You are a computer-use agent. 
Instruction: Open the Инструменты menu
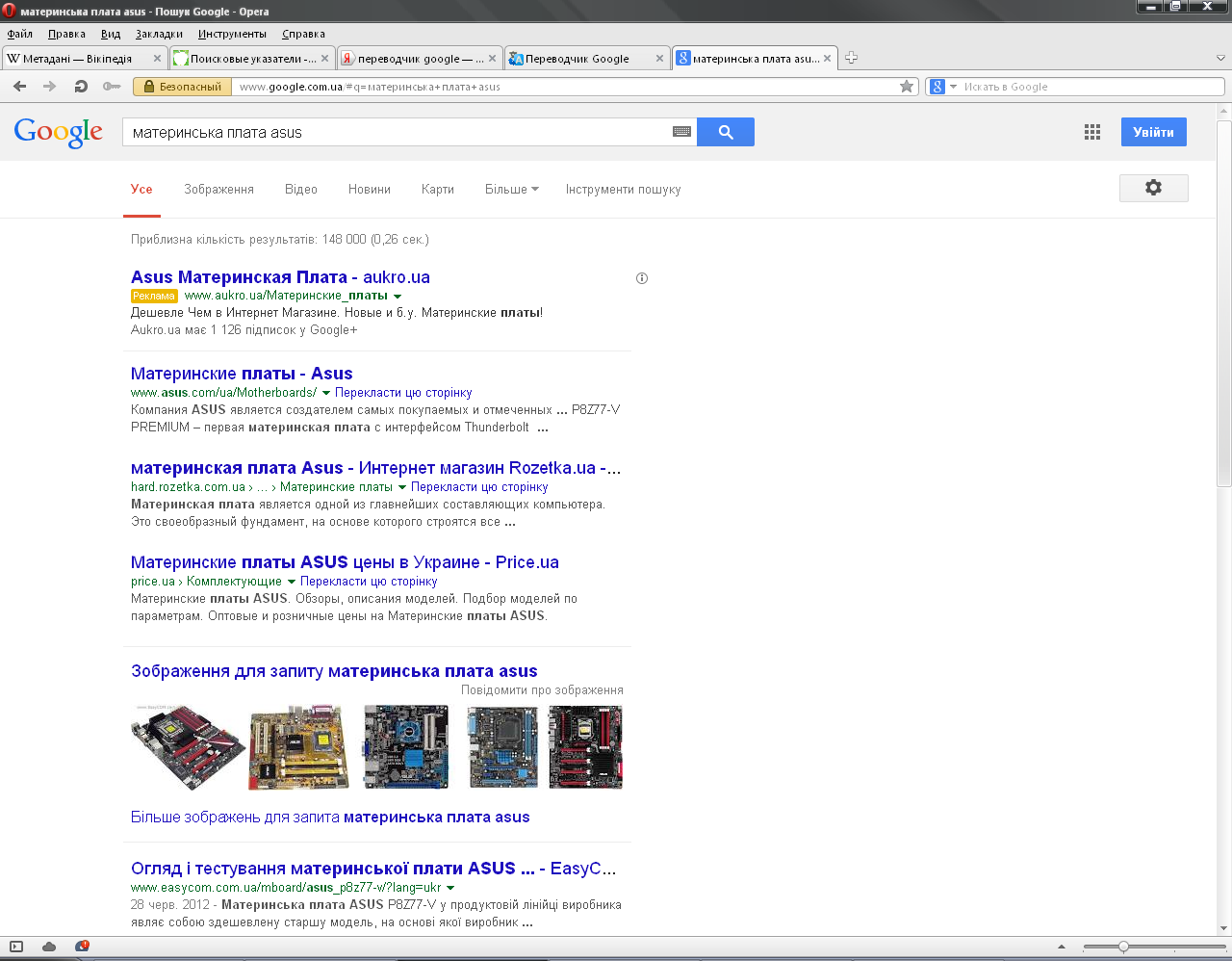[x=232, y=34]
